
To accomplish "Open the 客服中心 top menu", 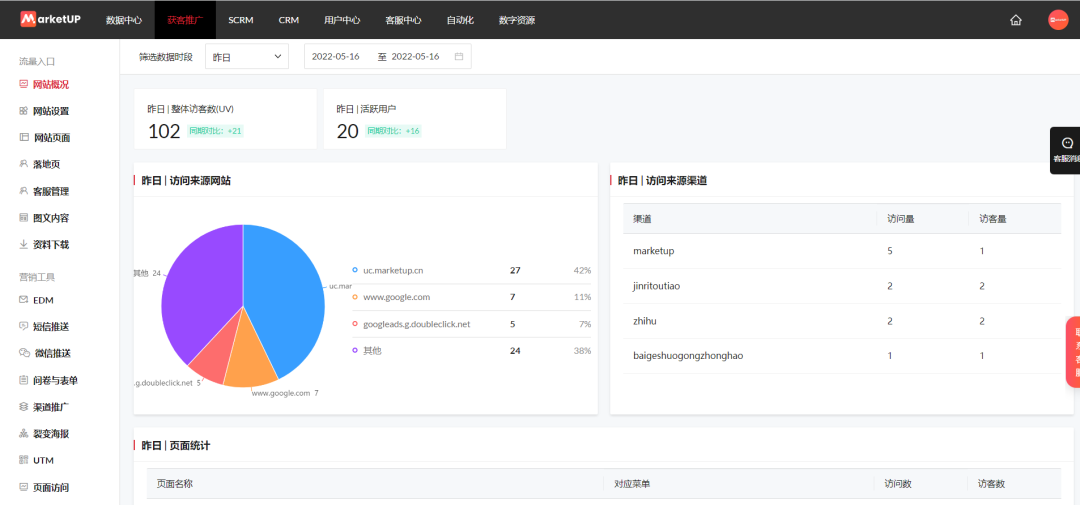I will tap(404, 20).
